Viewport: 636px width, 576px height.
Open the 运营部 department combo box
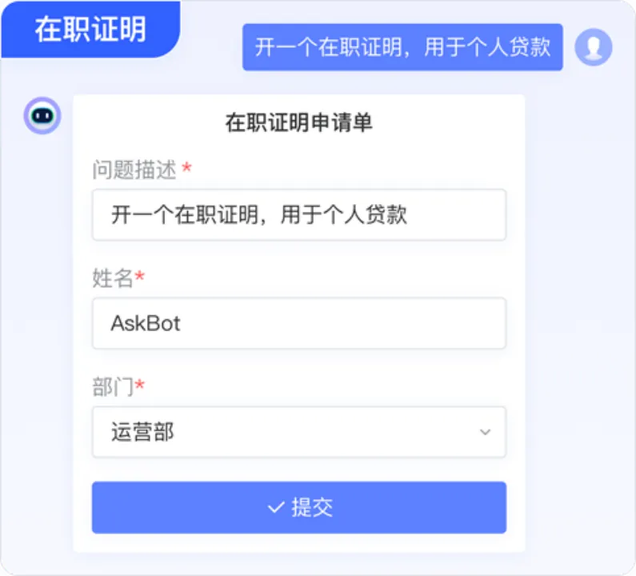298,432
